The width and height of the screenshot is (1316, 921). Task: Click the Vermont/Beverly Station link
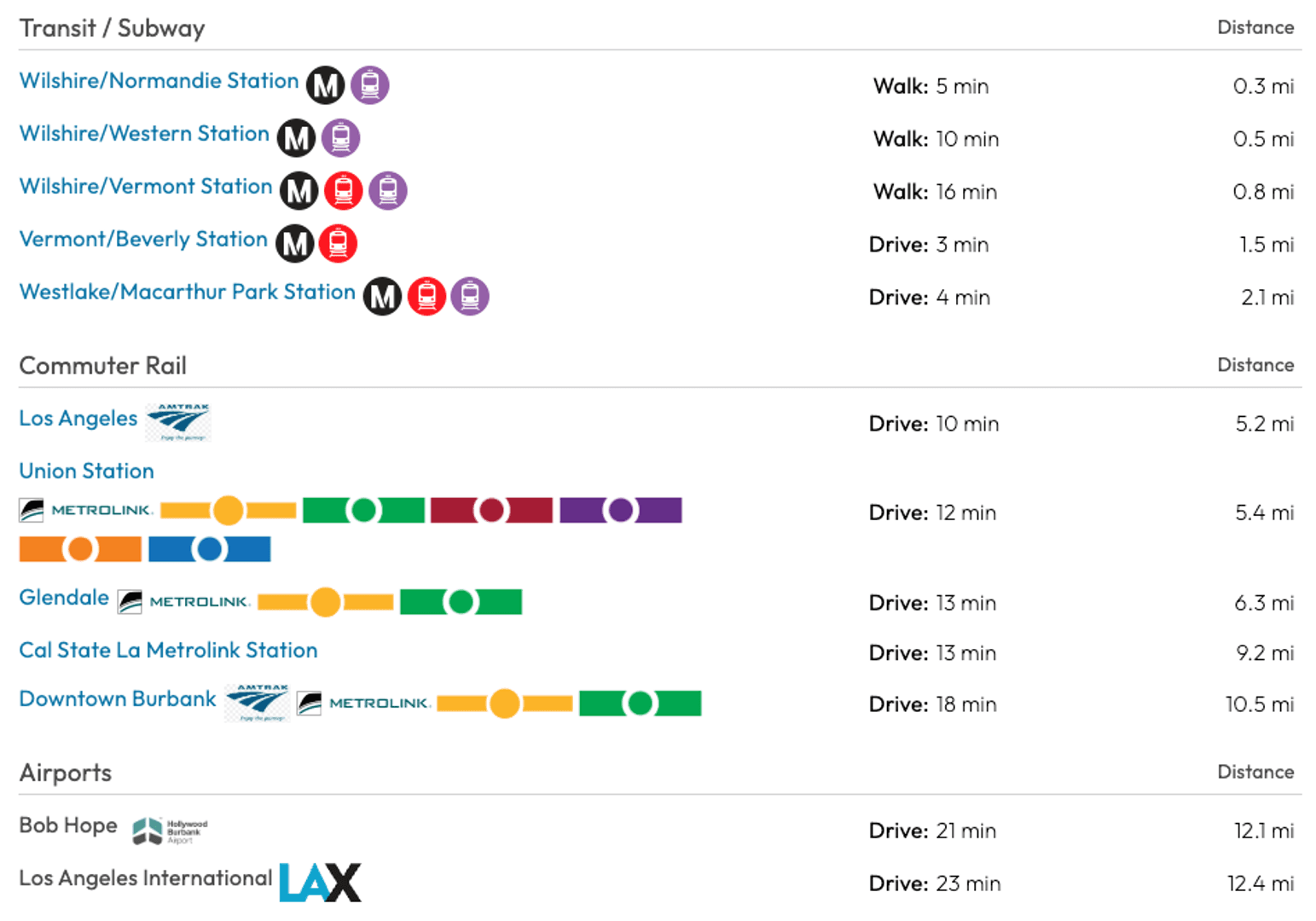click(x=143, y=240)
